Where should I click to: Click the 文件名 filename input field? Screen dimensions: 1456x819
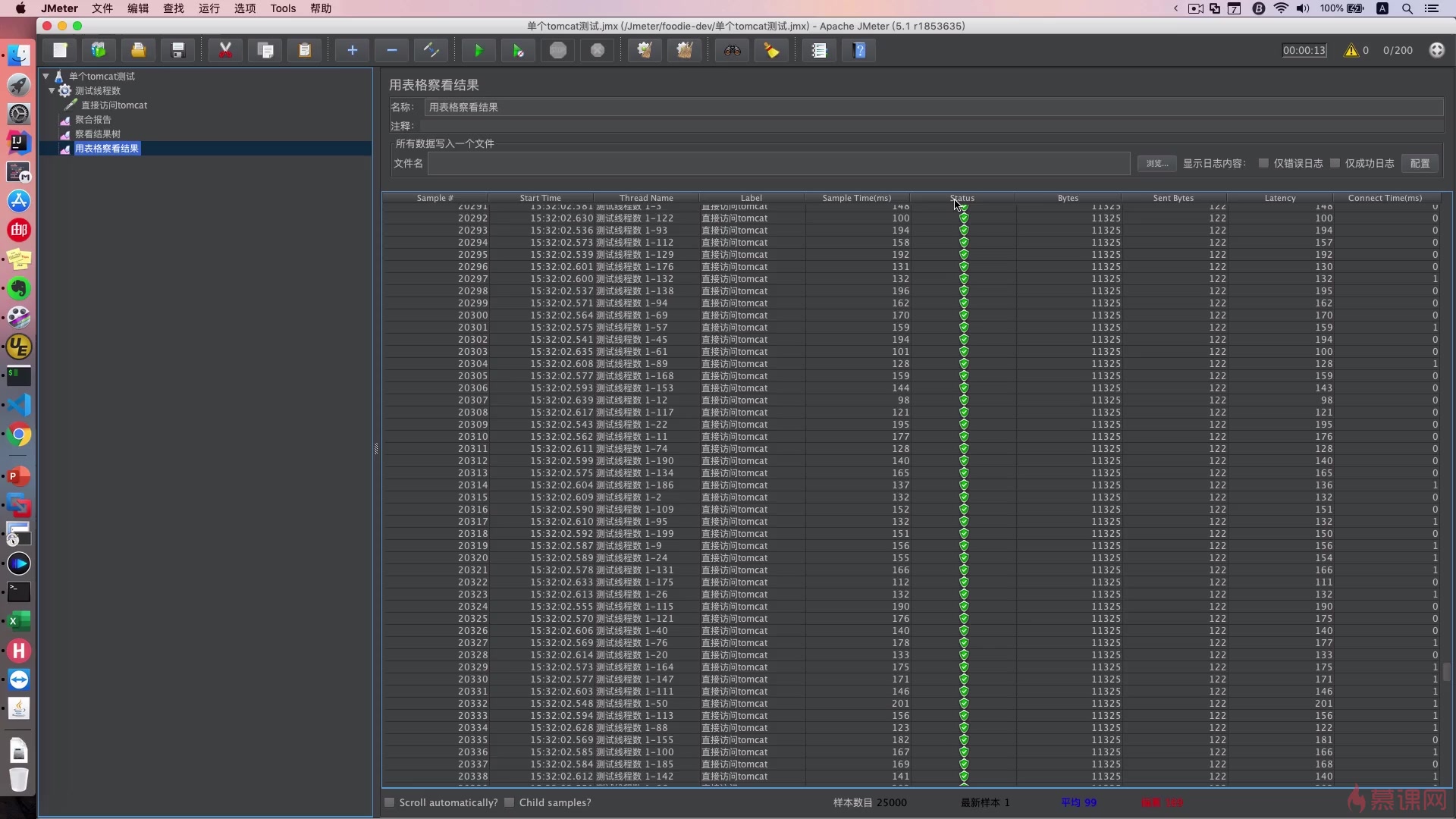point(779,163)
